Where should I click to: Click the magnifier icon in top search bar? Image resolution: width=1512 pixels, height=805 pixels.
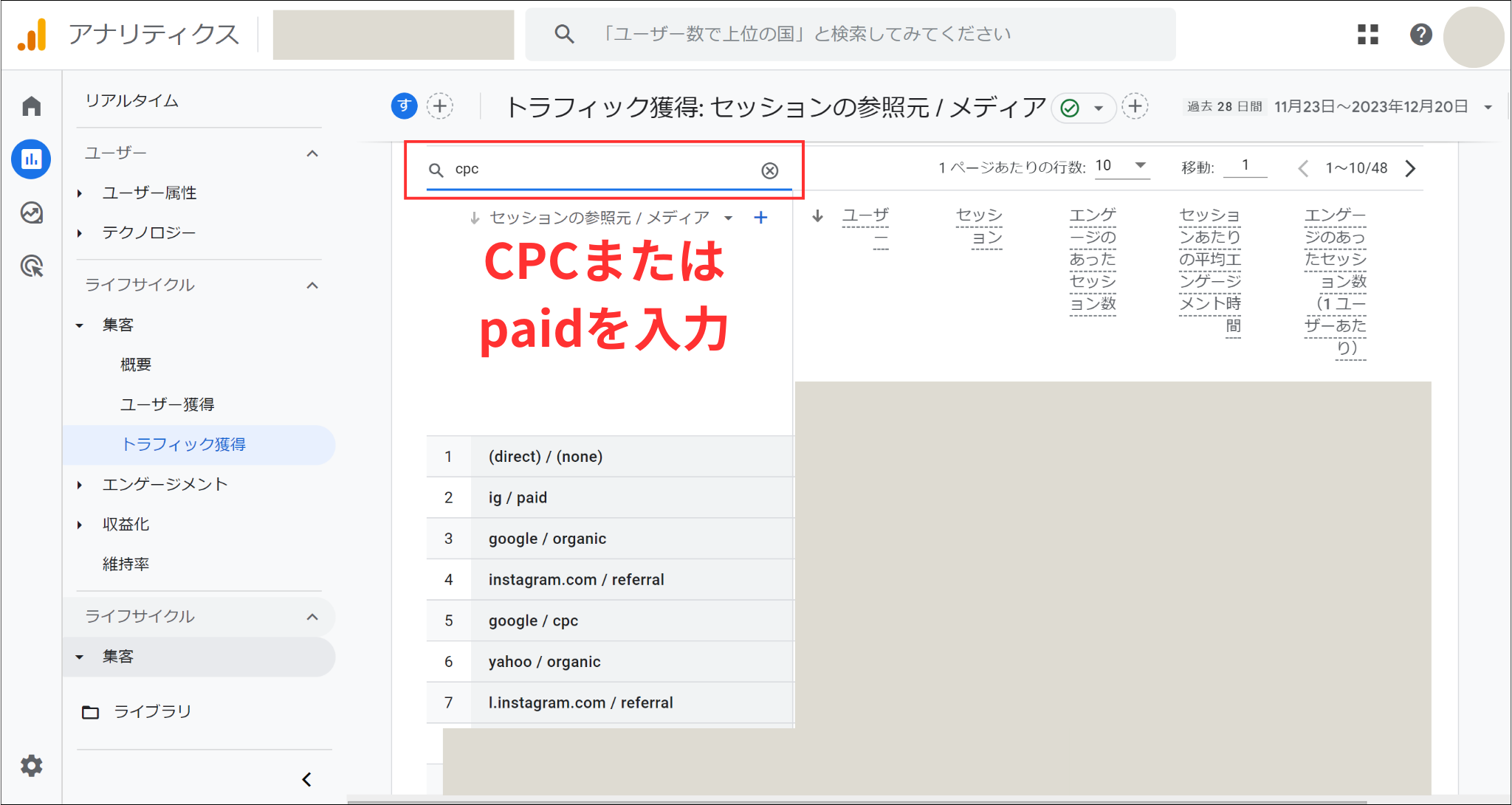pyautogui.click(x=564, y=34)
